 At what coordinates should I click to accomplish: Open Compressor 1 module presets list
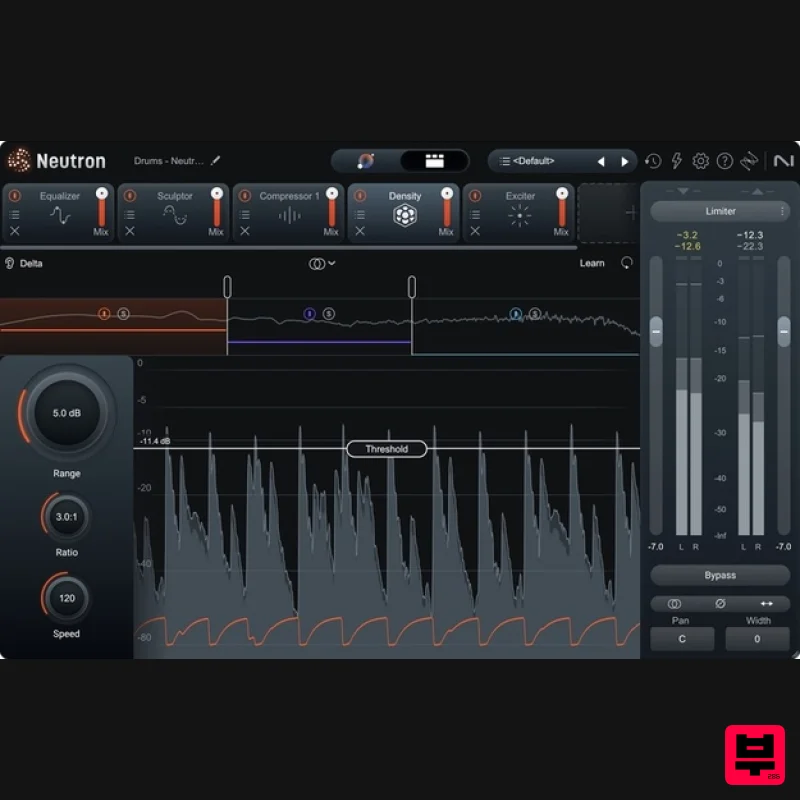point(245,214)
